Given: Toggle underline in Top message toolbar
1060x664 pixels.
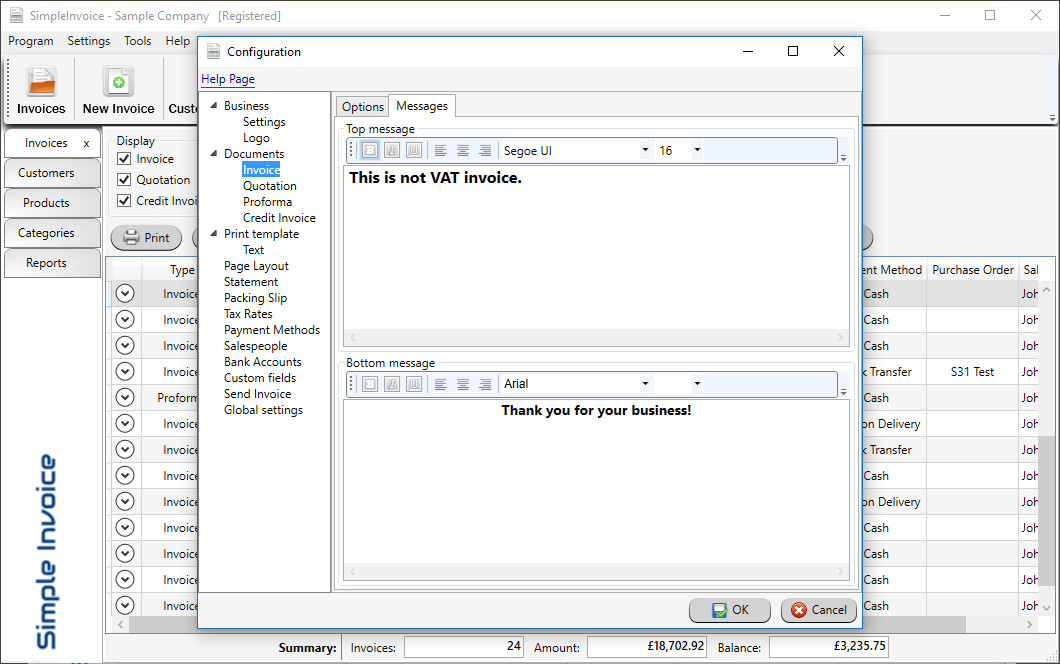Looking at the screenshot, I should [x=413, y=151].
